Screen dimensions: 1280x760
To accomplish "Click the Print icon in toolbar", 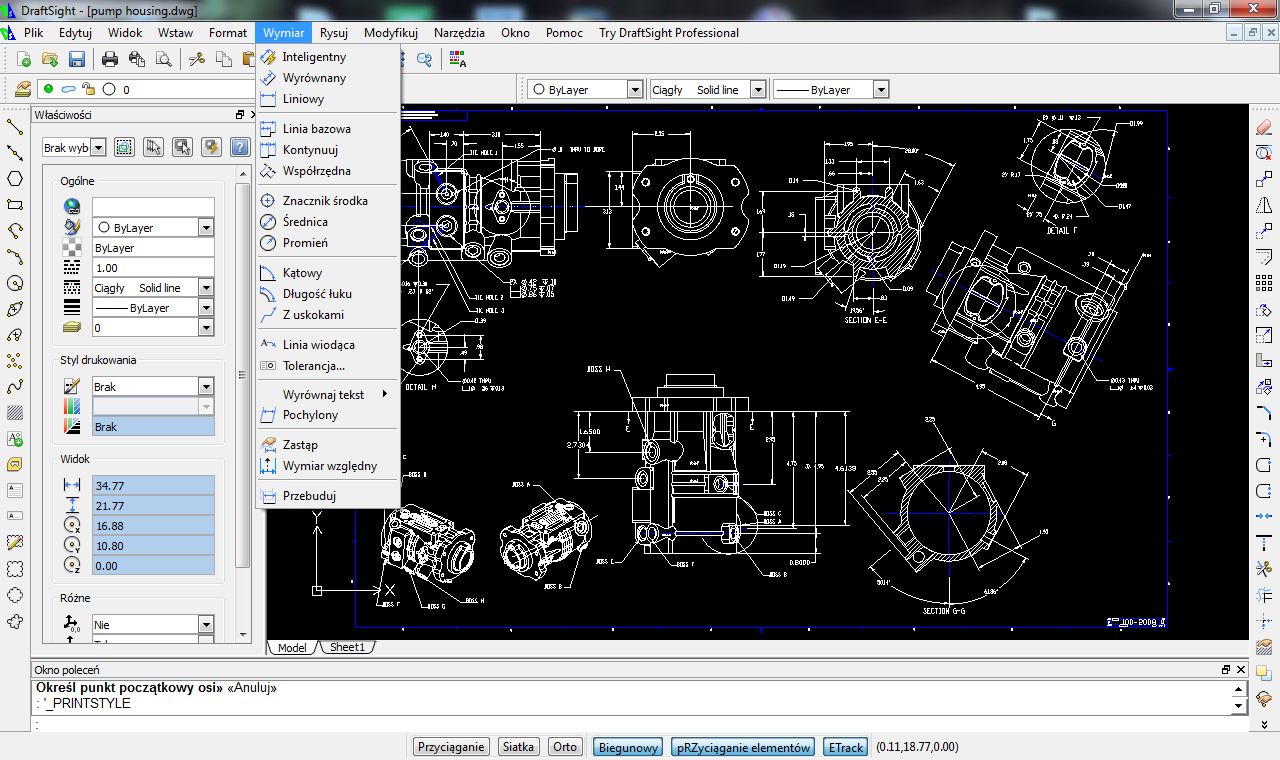I will click(x=110, y=59).
